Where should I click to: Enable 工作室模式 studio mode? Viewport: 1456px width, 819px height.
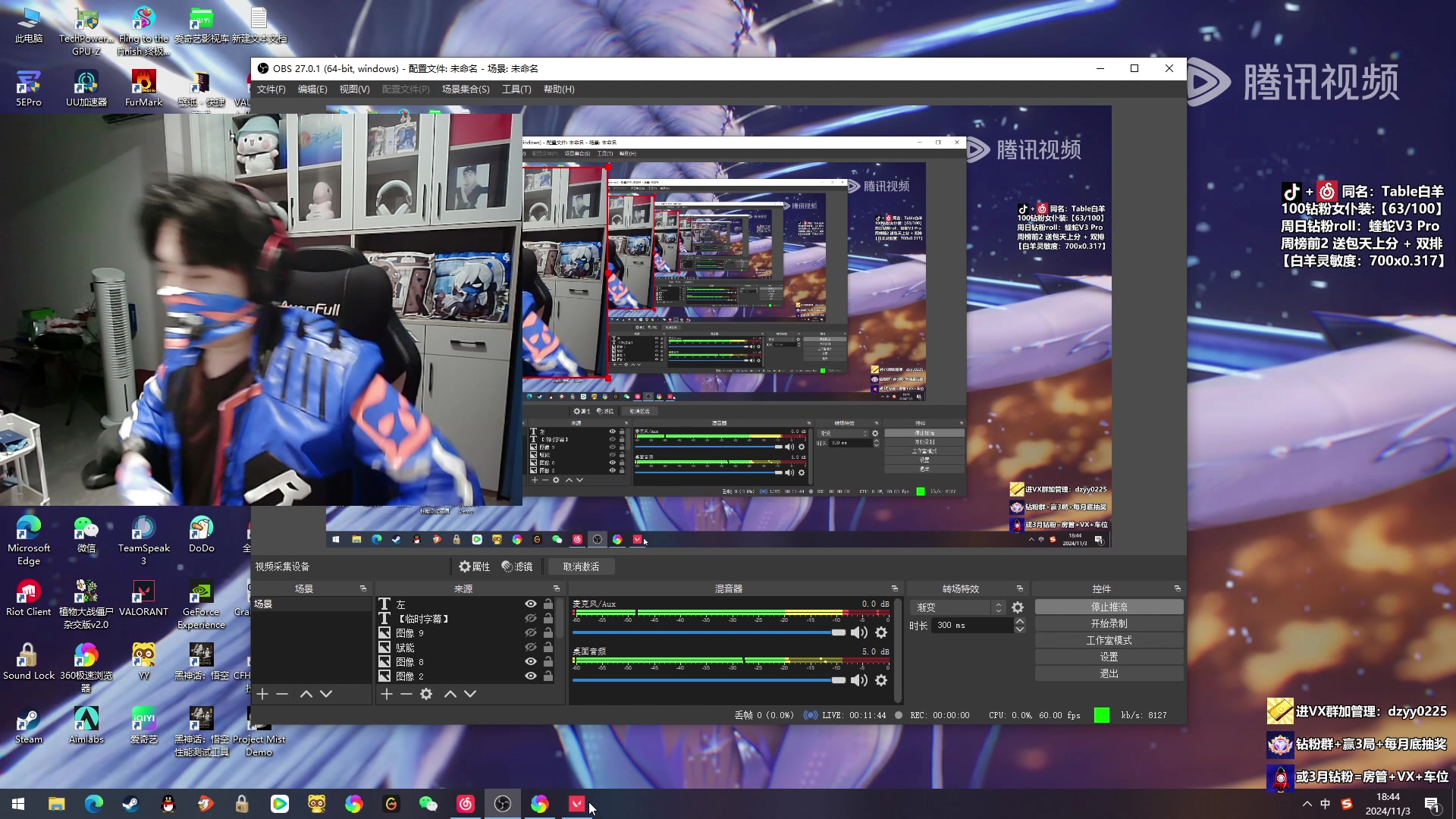coord(1109,641)
